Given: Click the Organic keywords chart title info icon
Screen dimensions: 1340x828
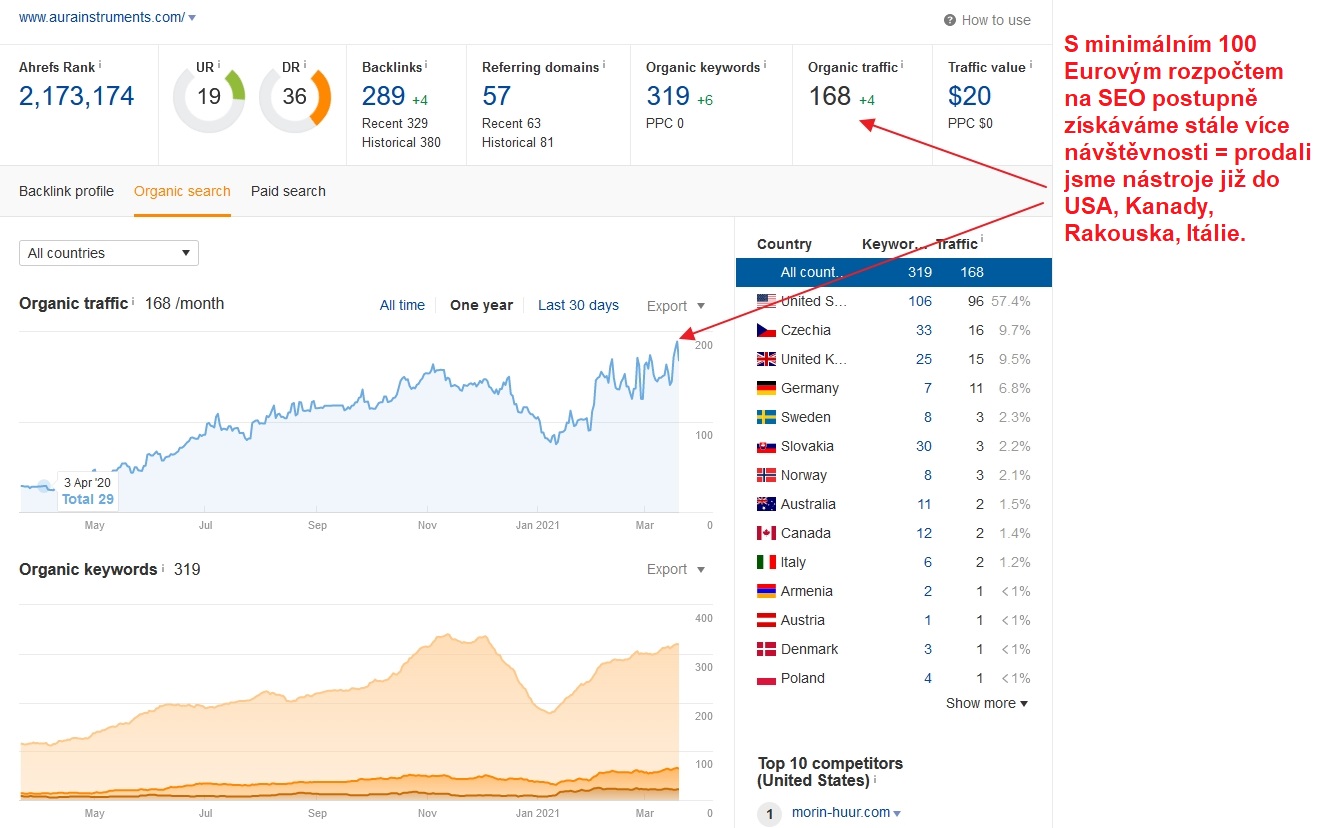Looking at the screenshot, I should [163, 567].
